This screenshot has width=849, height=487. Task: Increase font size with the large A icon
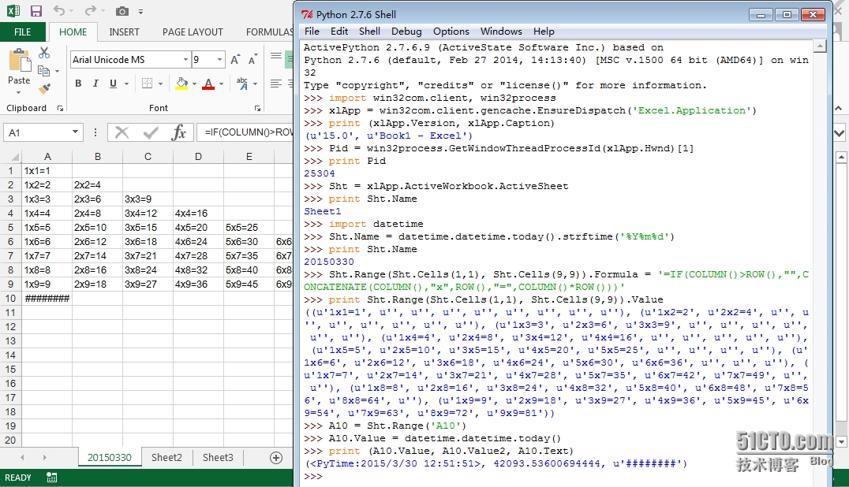point(235,60)
